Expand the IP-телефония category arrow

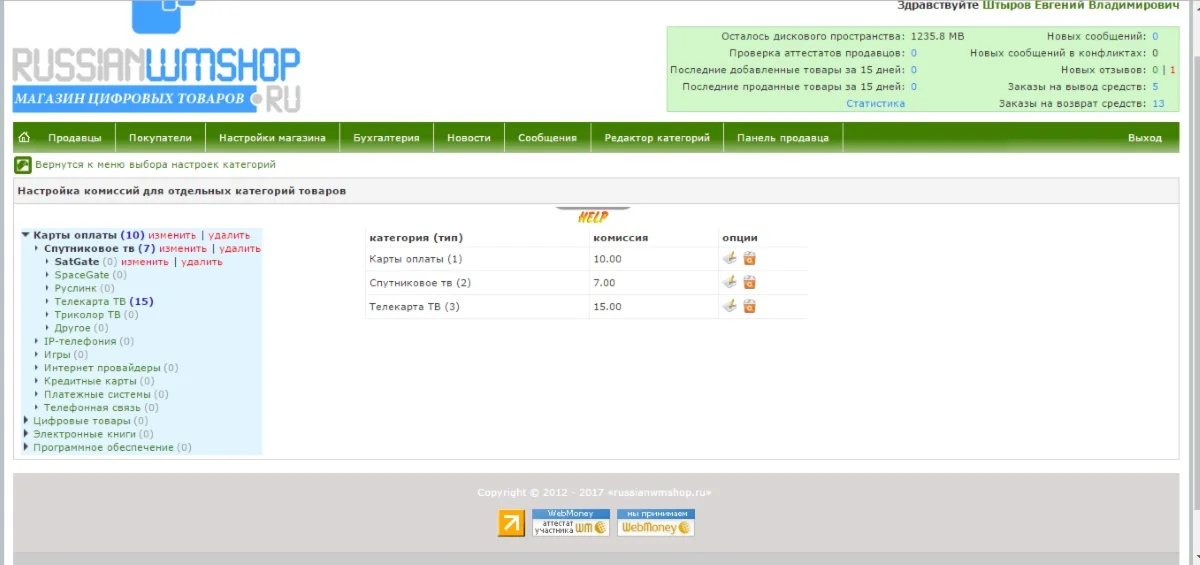click(37, 341)
